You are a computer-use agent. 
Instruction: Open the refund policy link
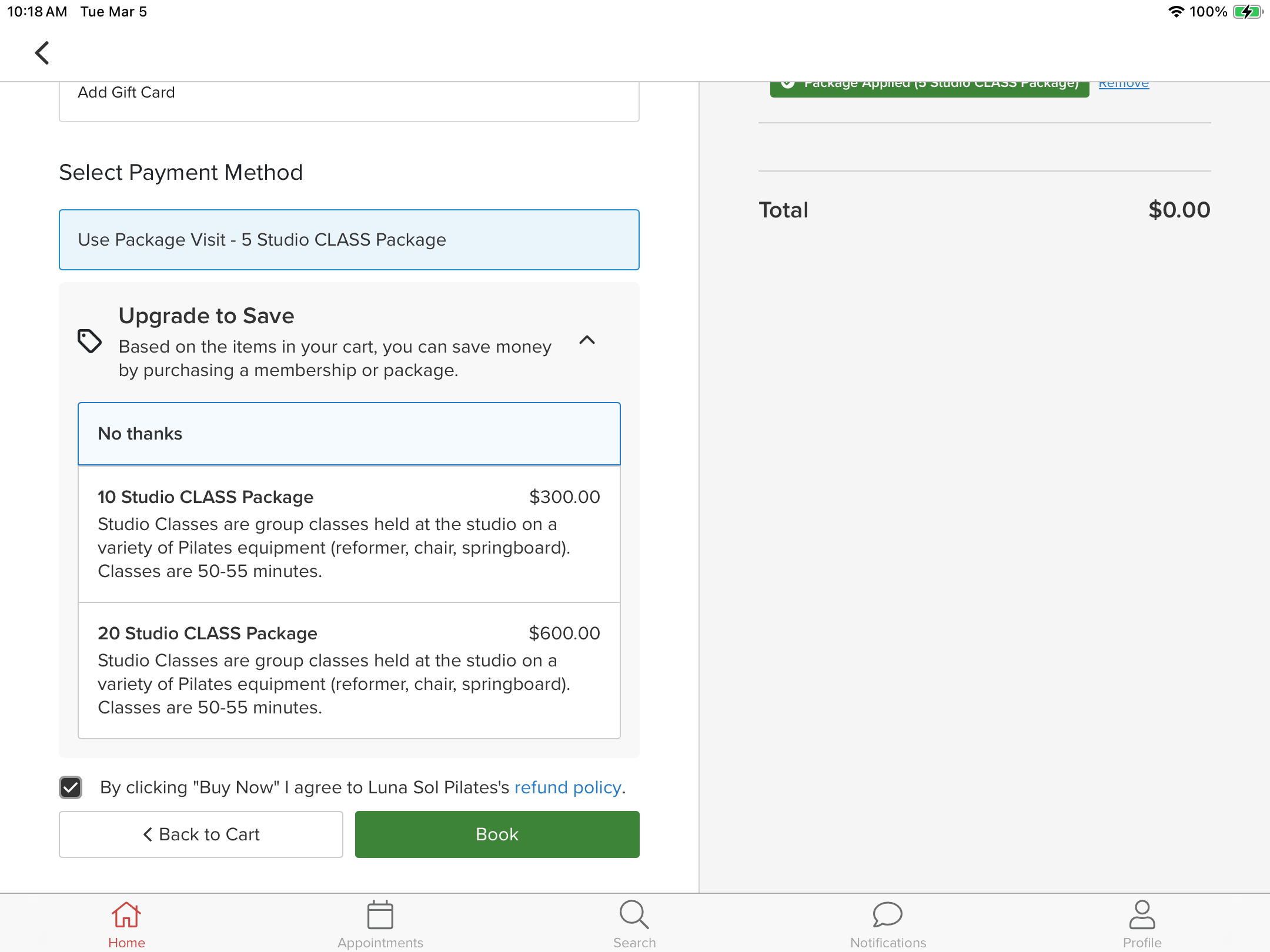pos(568,787)
